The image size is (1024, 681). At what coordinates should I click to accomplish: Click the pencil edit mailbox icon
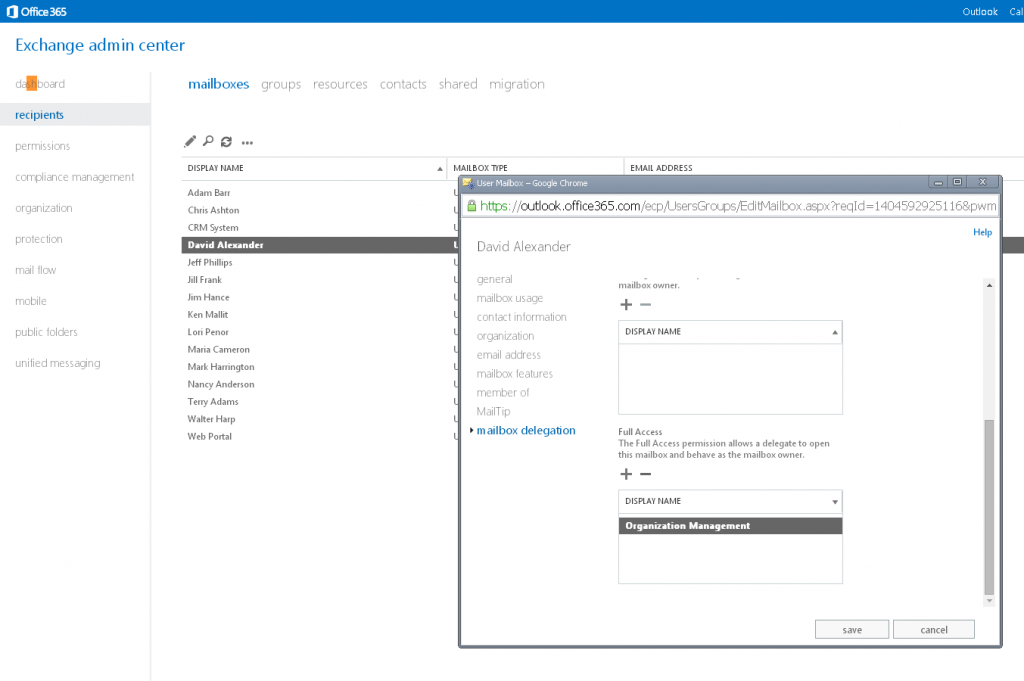coord(191,142)
